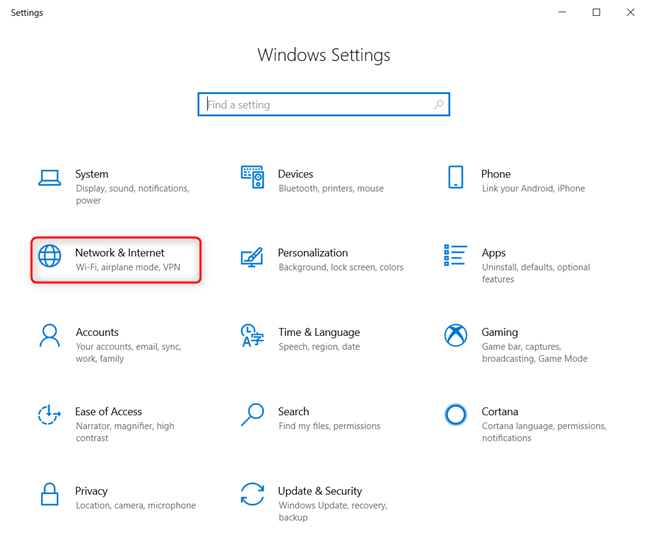Open the System settings title
The image size is (648, 551).
click(92, 174)
